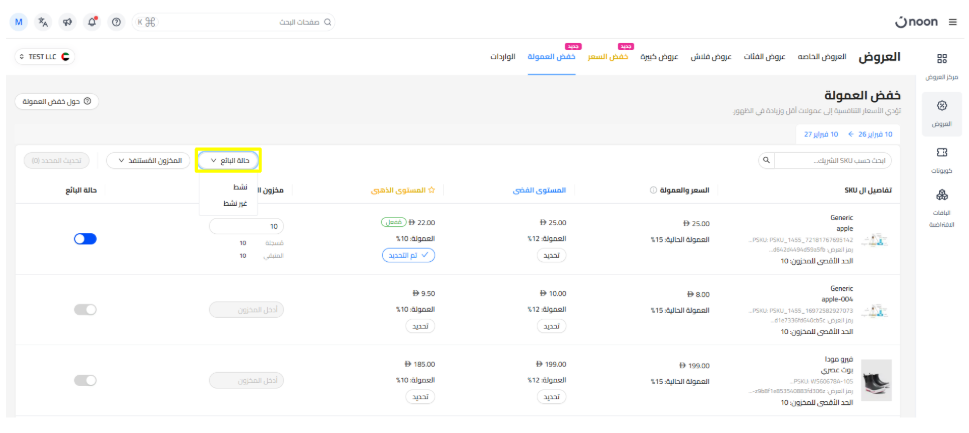Open the hamburger menu next to noon logo

tap(952, 21)
